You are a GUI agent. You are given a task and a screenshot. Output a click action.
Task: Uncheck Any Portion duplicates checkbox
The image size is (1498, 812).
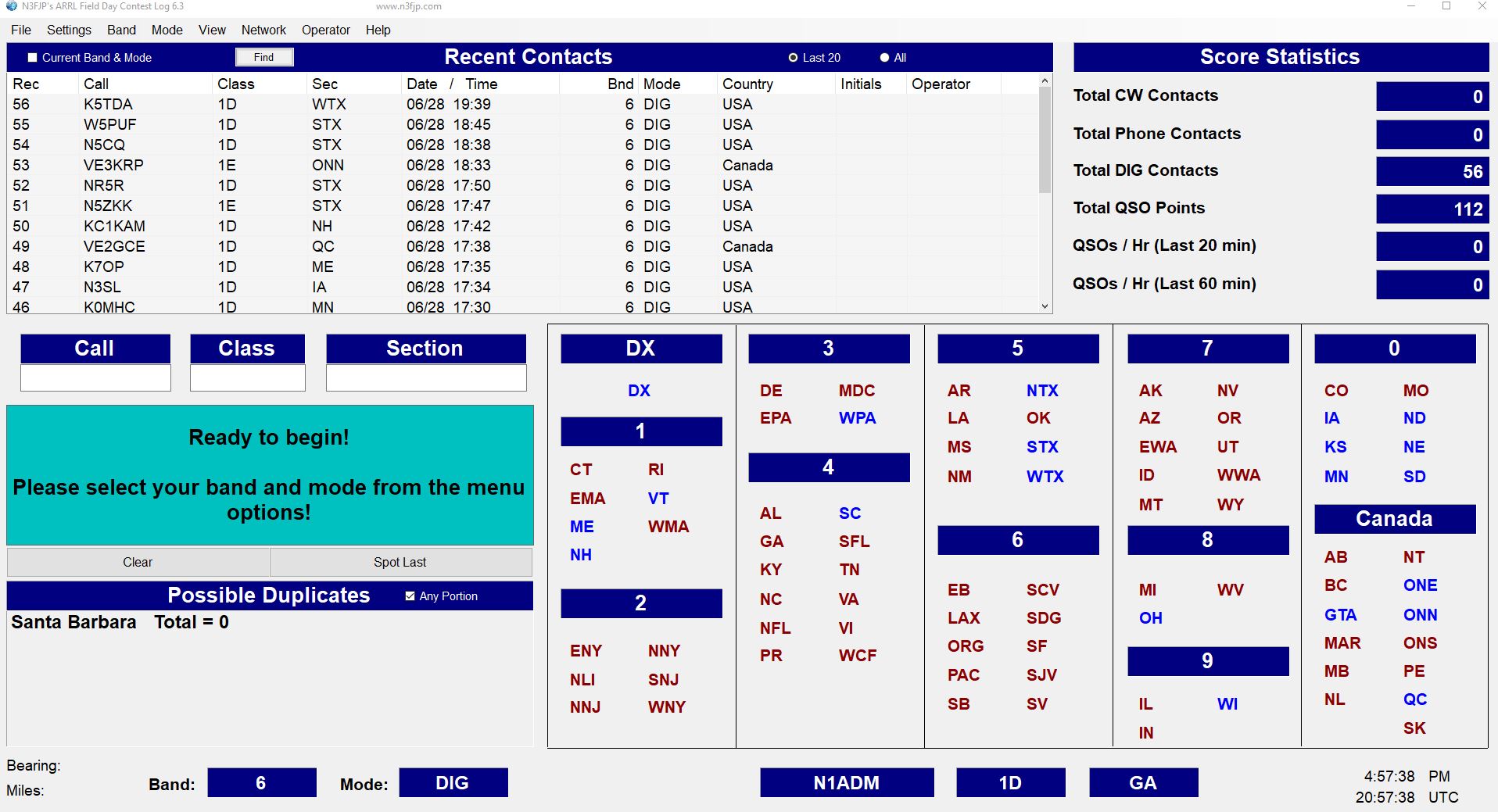coord(410,596)
